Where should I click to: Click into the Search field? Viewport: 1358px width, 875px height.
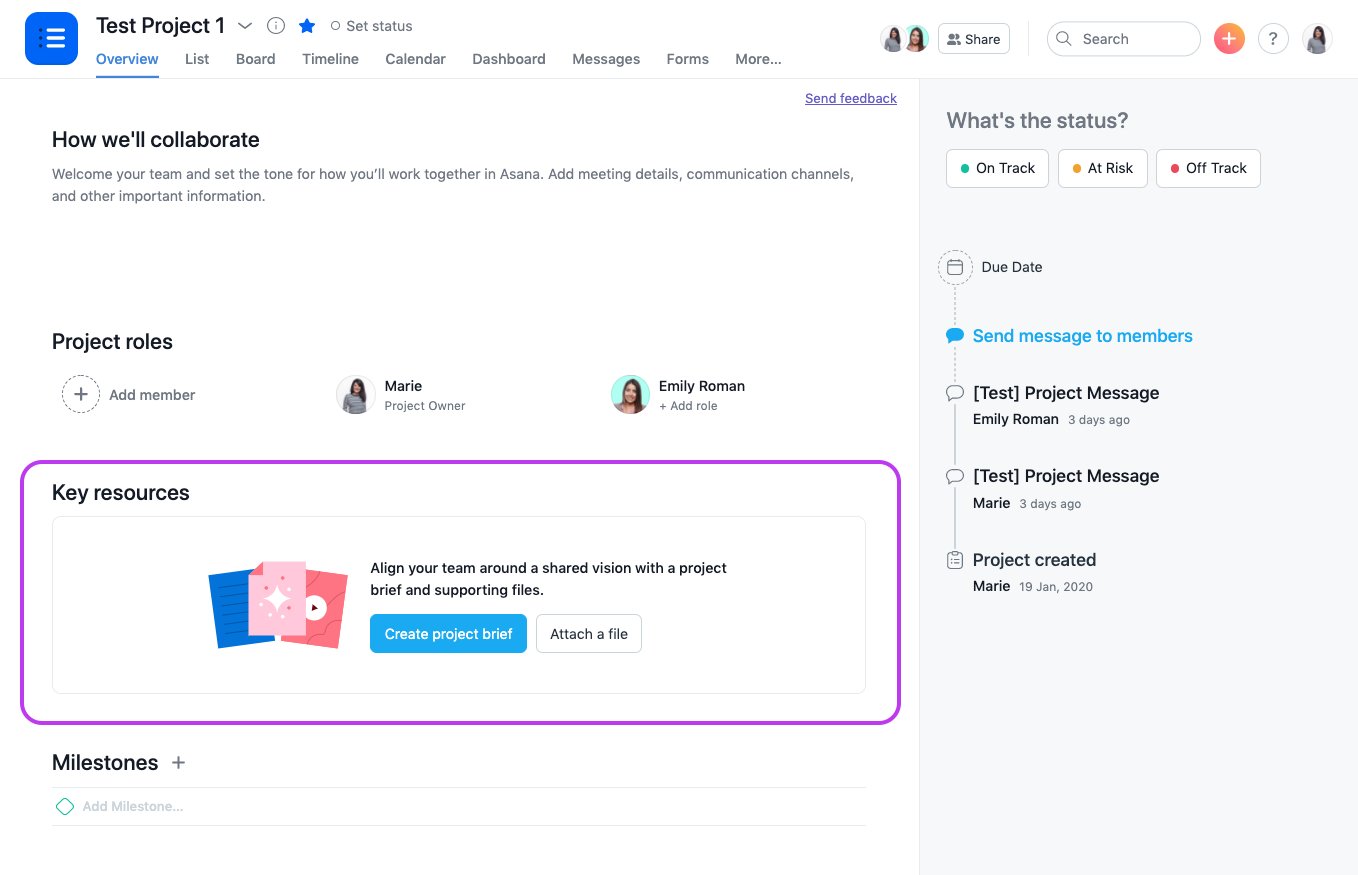point(1123,39)
